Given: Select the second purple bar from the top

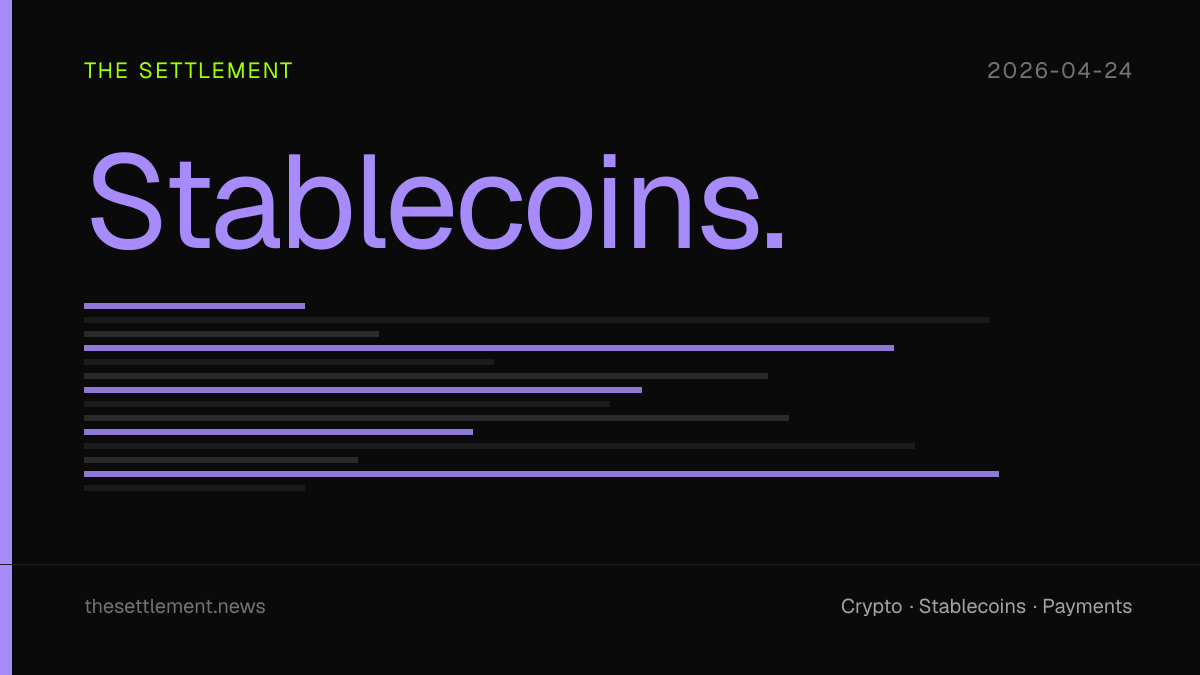Looking at the screenshot, I should (x=489, y=348).
